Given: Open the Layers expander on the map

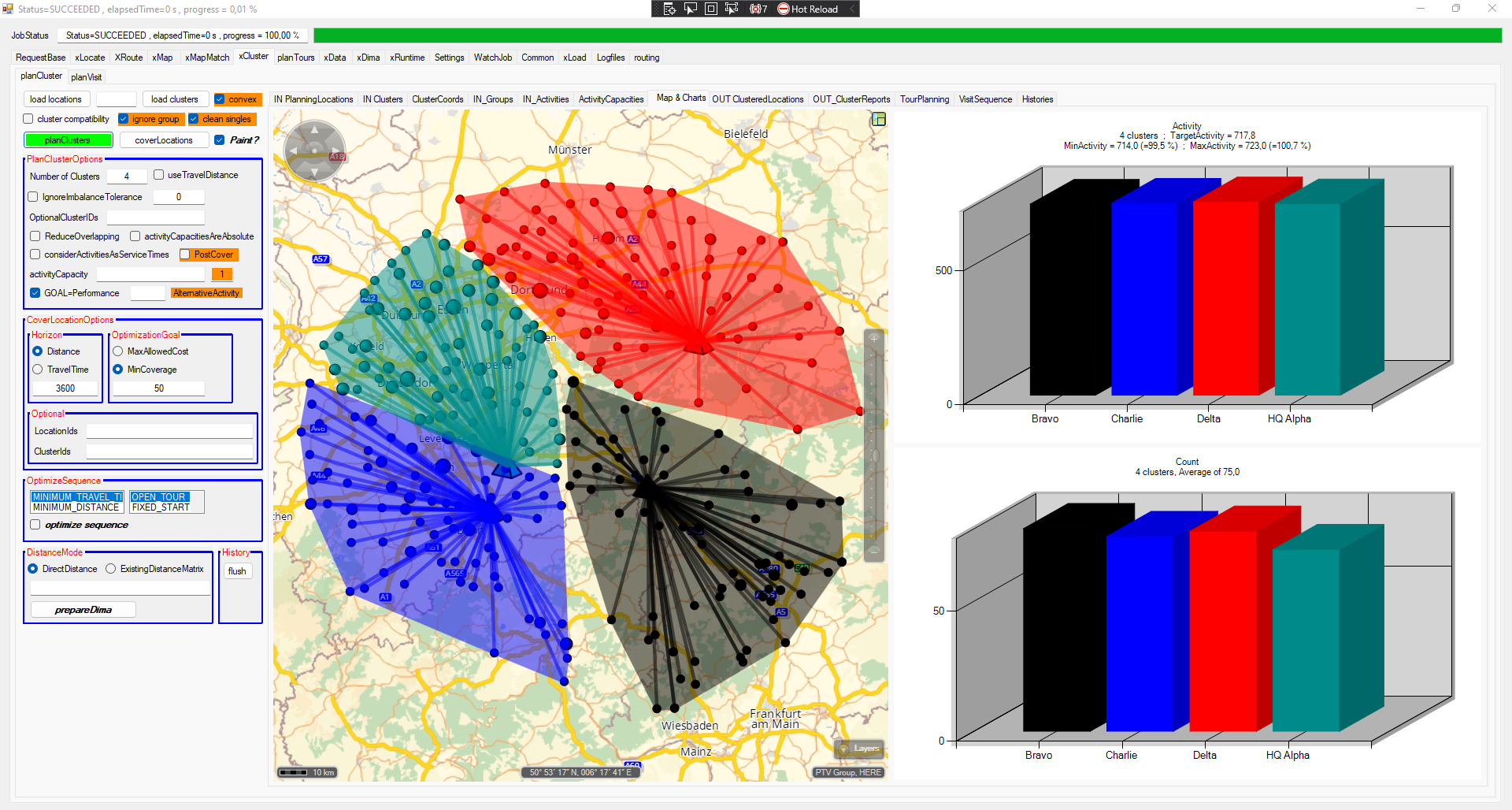Looking at the screenshot, I should click(x=859, y=749).
